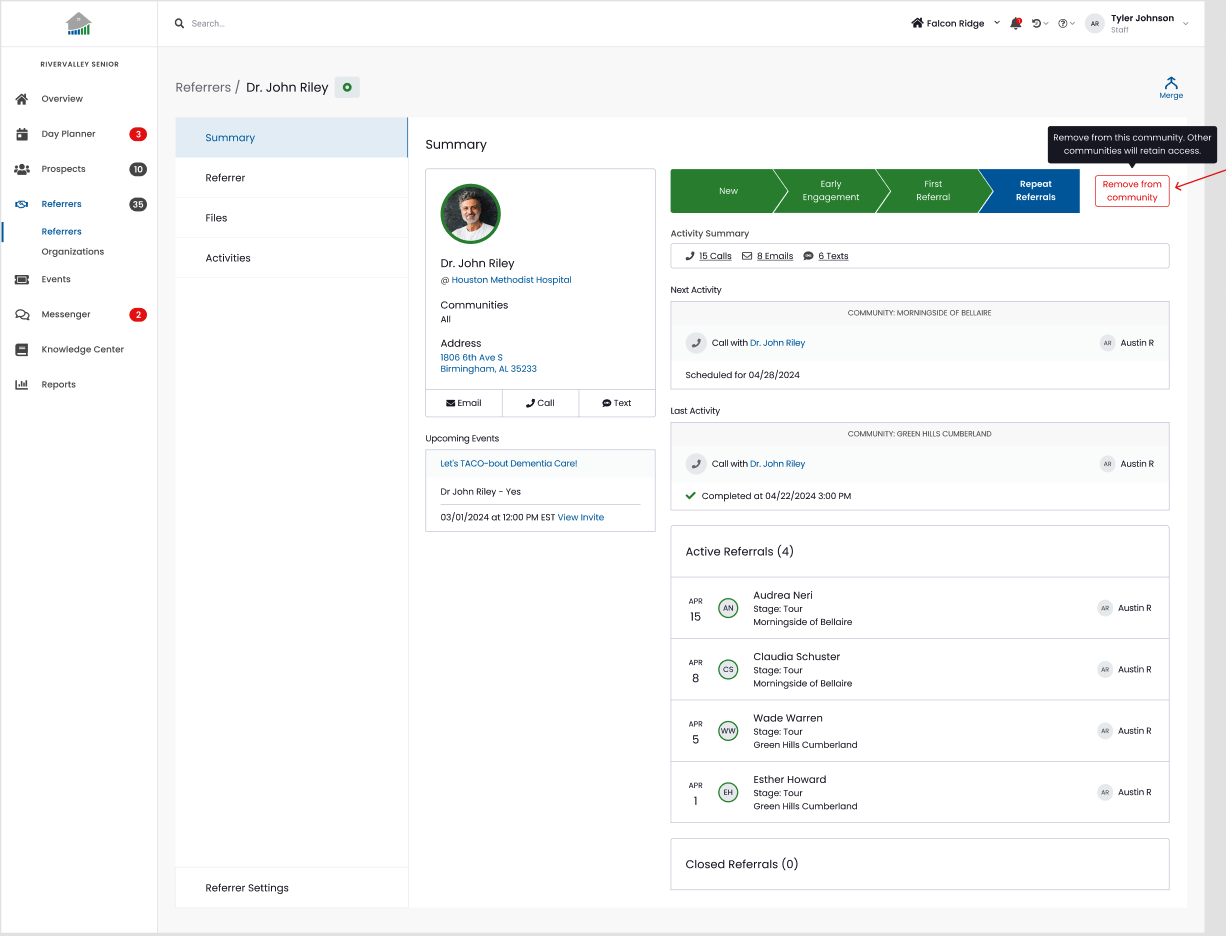
Task: Expand the Closed Referrals (0) section
Action: (919, 864)
